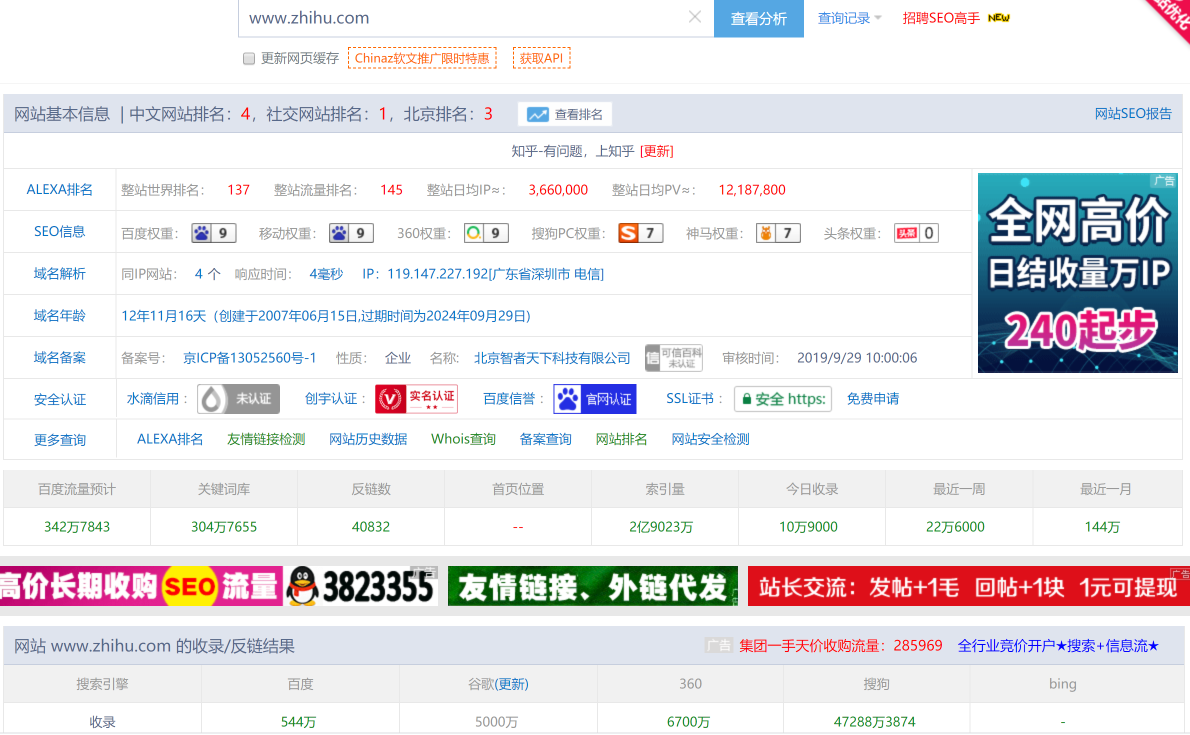Open the 域名备案 row tab
Viewport: 1190px width, 735px height.
(60, 358)
